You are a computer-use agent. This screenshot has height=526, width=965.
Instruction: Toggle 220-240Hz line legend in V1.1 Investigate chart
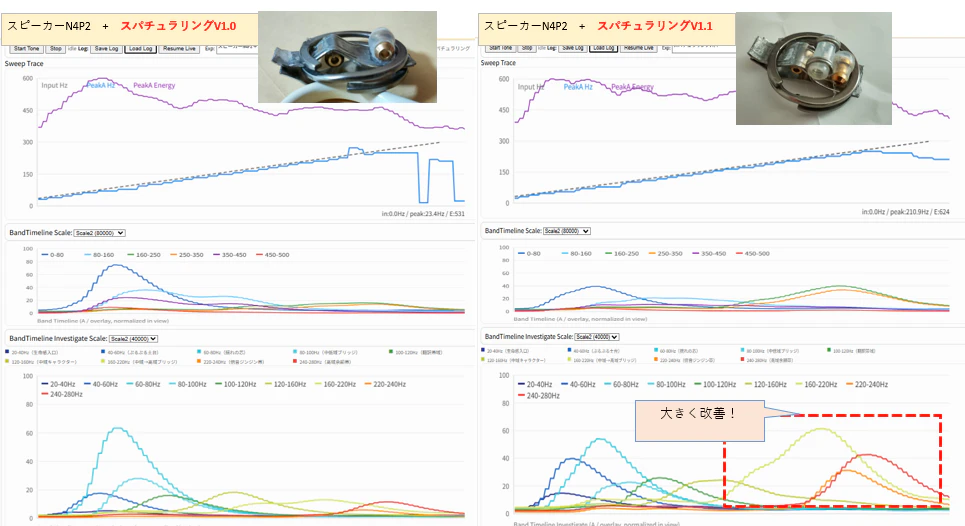tap(867, 385)
